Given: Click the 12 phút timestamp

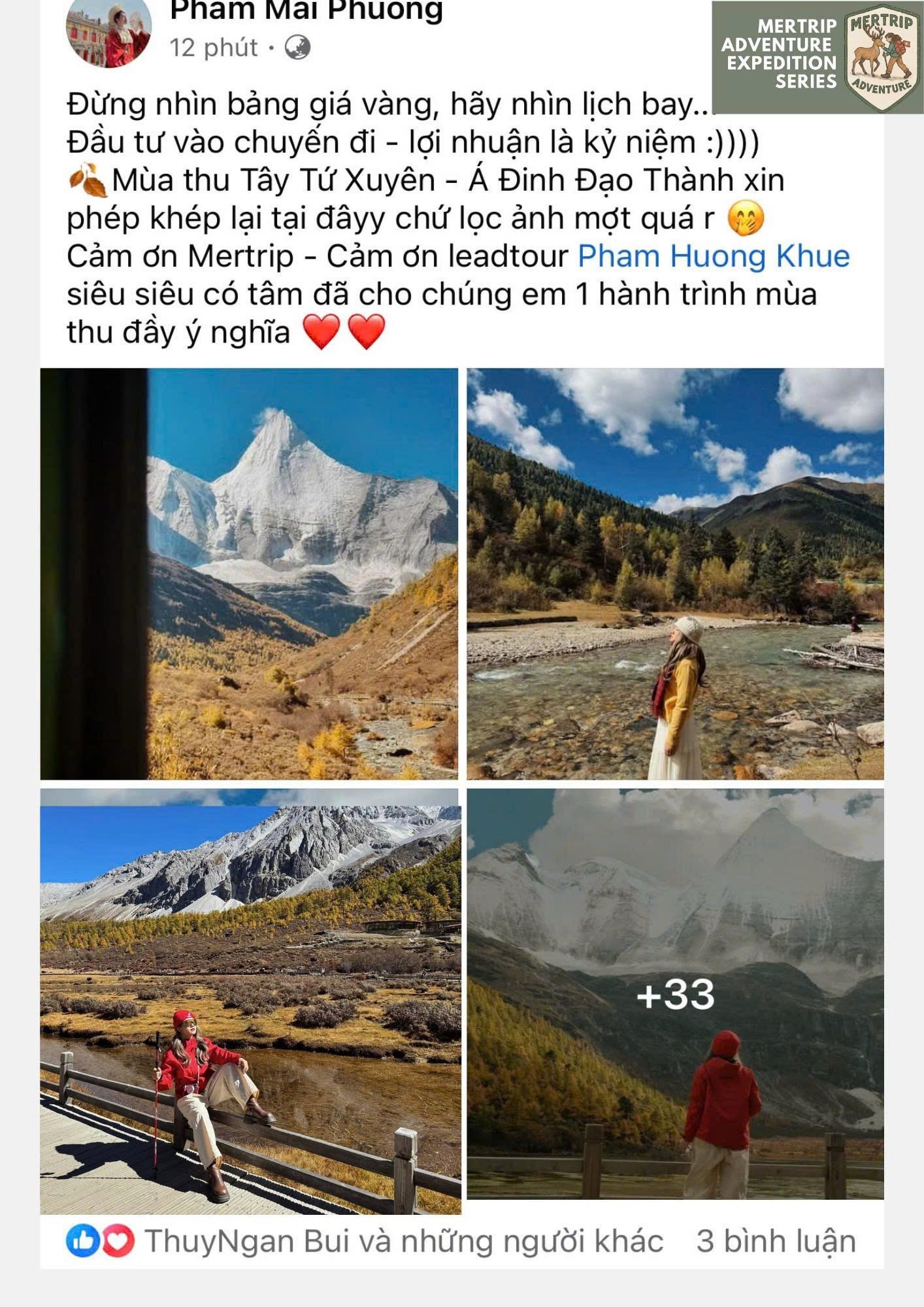Looking at the screenshot, I should [x=214, y=48].
